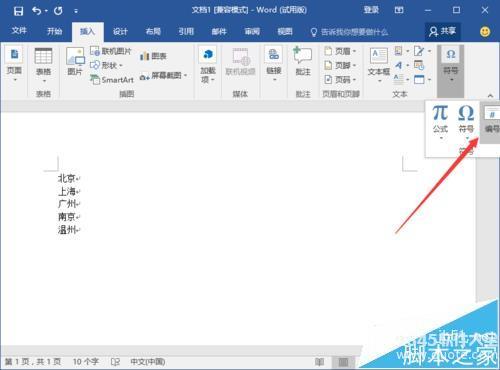
Task: Click the text 北京 in the document
Action: pyautogui.click(x=67, y=178)
